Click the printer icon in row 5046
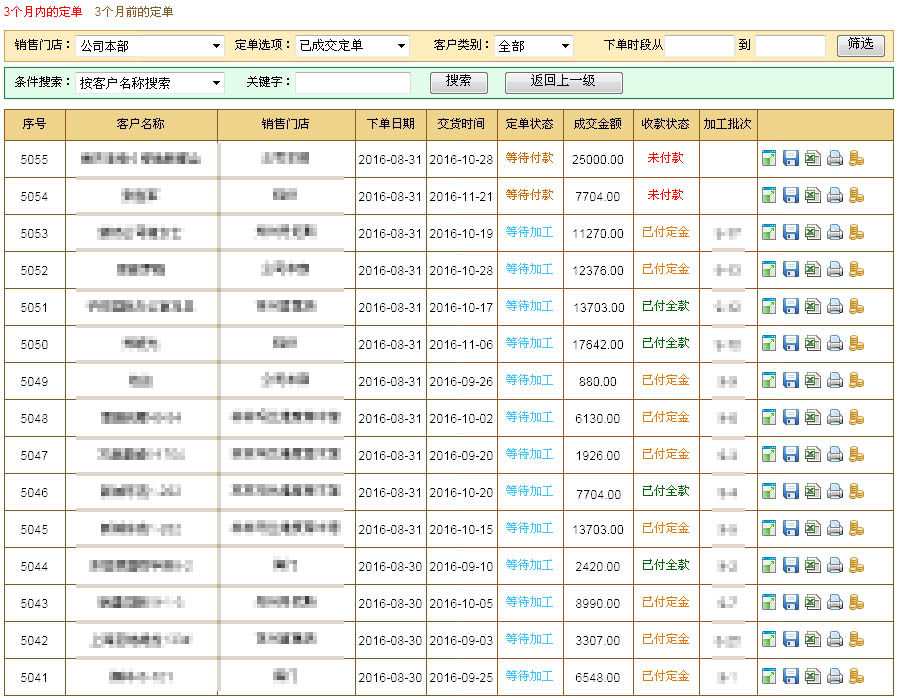 (x=834, y=491)
